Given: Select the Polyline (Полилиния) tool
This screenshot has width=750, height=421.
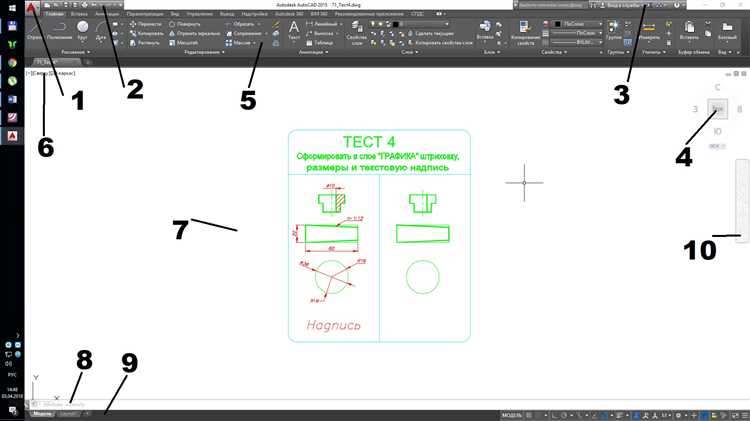Looking at the screenshot, I should pyautogui.click(x=59, y=29).
